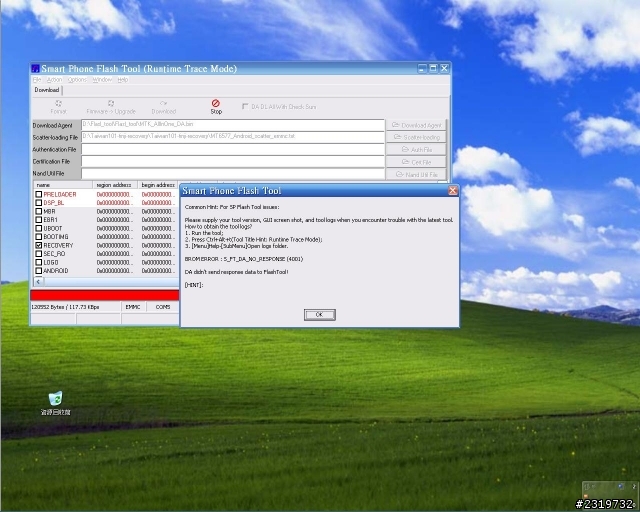Select the Download tab

pos(47,90)
